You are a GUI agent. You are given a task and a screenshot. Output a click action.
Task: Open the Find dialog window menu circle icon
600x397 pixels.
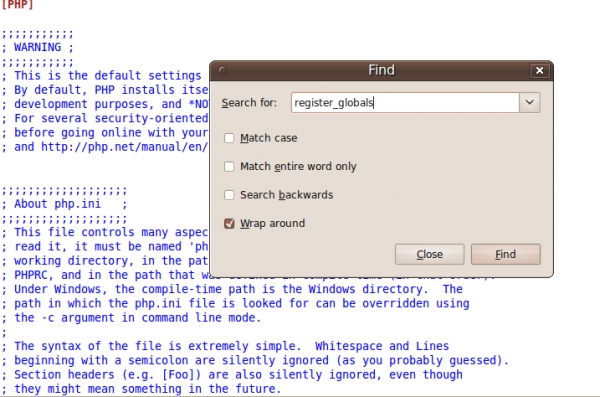pos(222,70)
